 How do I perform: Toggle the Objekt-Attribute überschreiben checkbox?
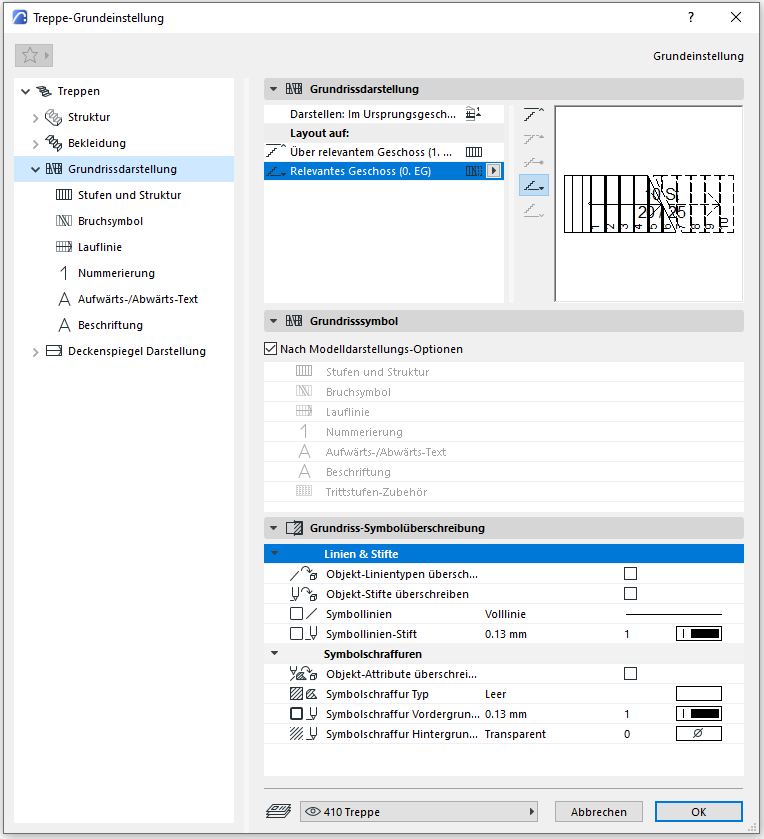[x=630, y=674]
